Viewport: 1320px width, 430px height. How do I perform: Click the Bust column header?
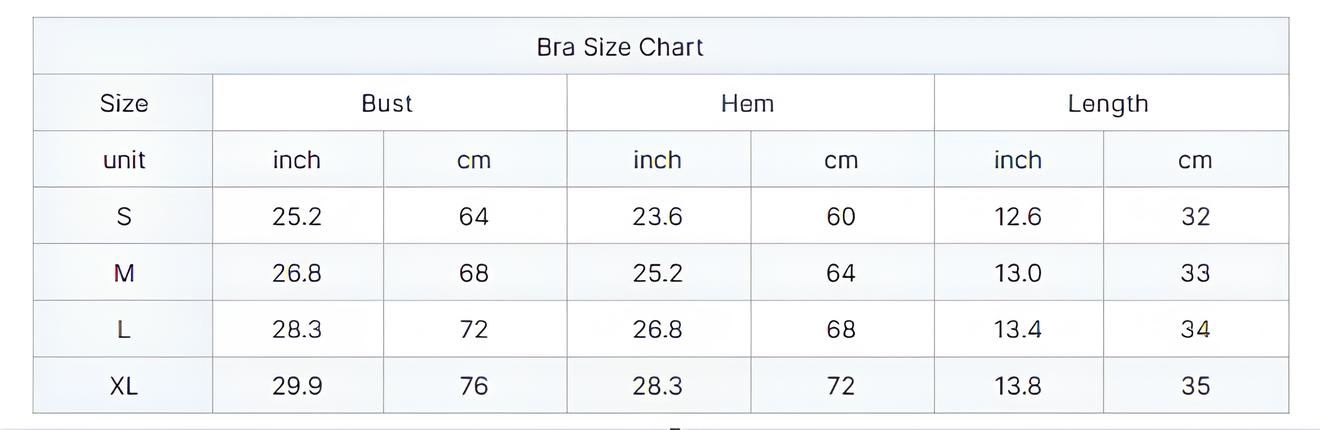coord(389,103)
